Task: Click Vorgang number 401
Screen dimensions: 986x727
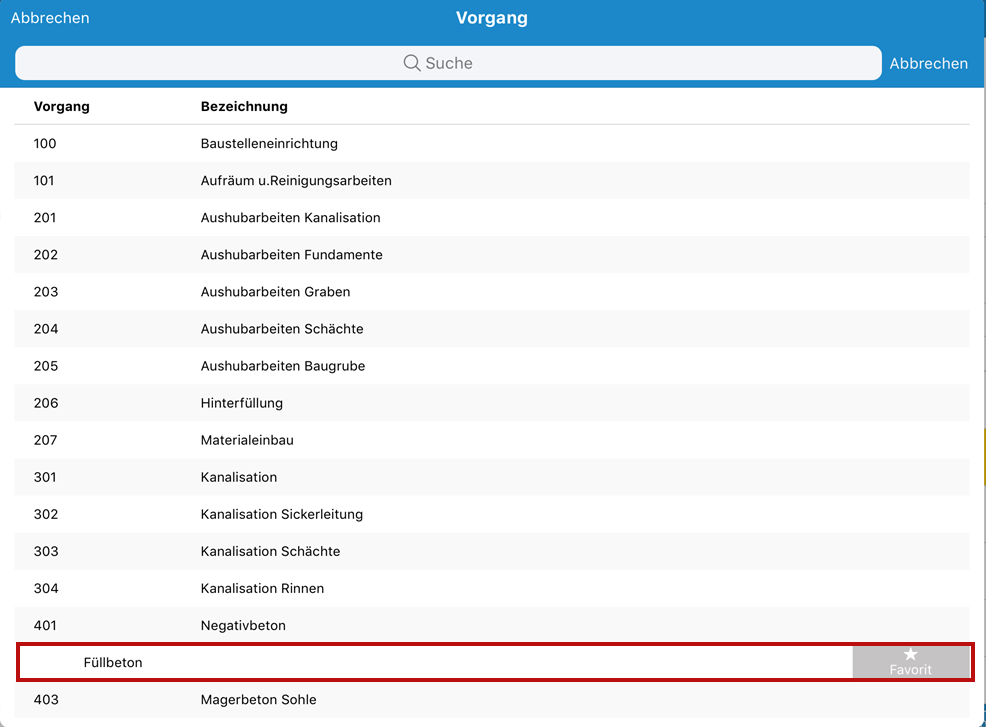Action: (x=45, y=626)
